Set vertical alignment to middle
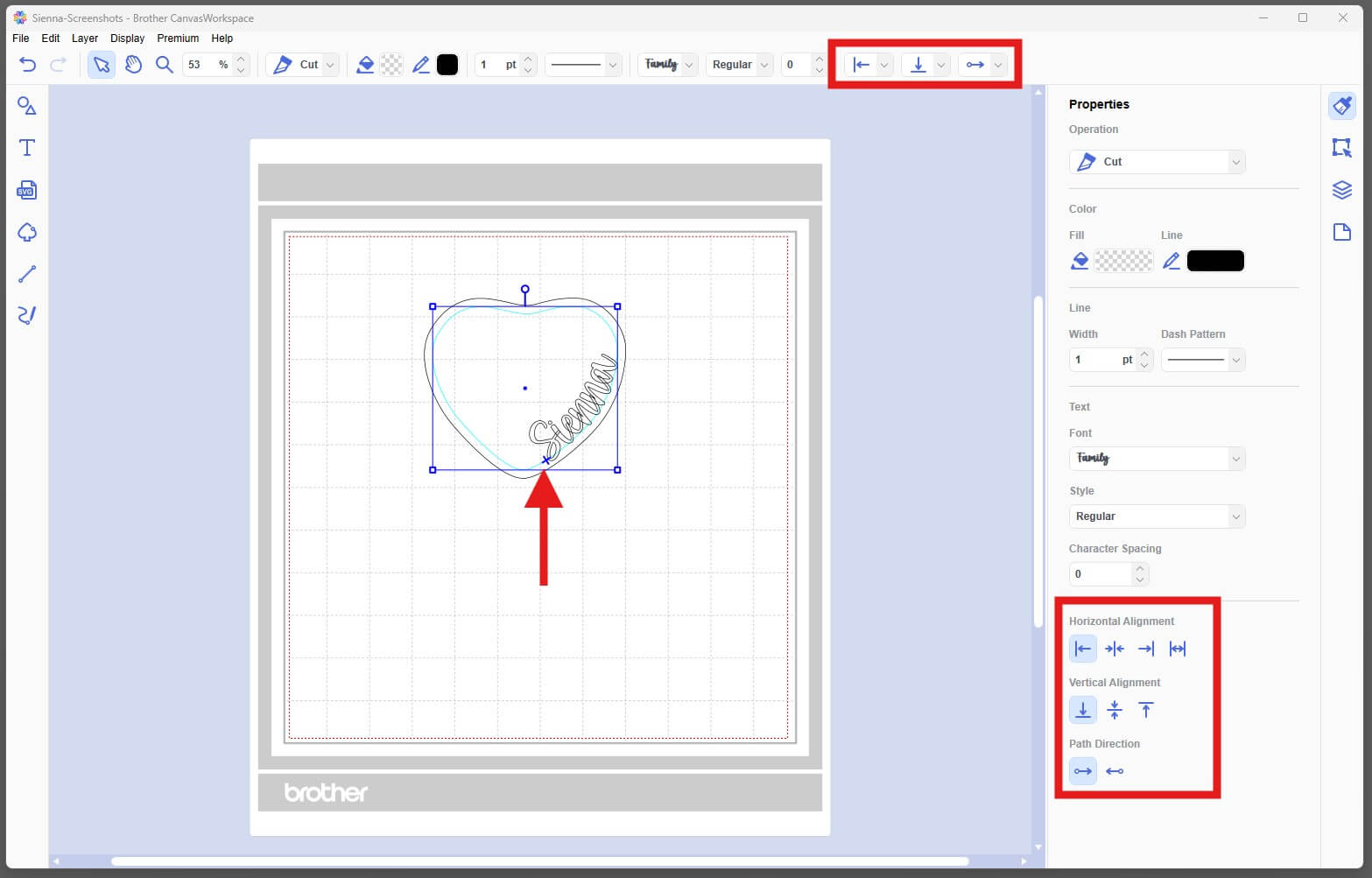 (x=1115, y=710)
